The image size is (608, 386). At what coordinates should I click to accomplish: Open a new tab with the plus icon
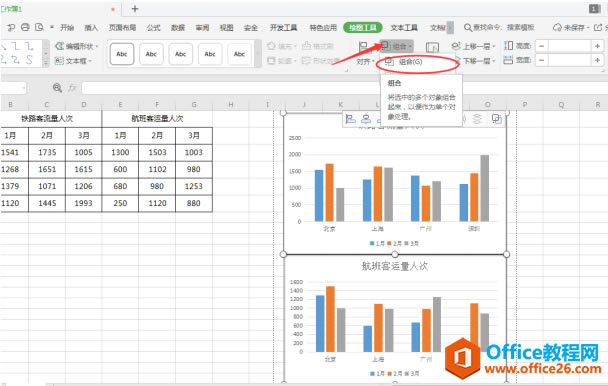[x=135, y=9]
